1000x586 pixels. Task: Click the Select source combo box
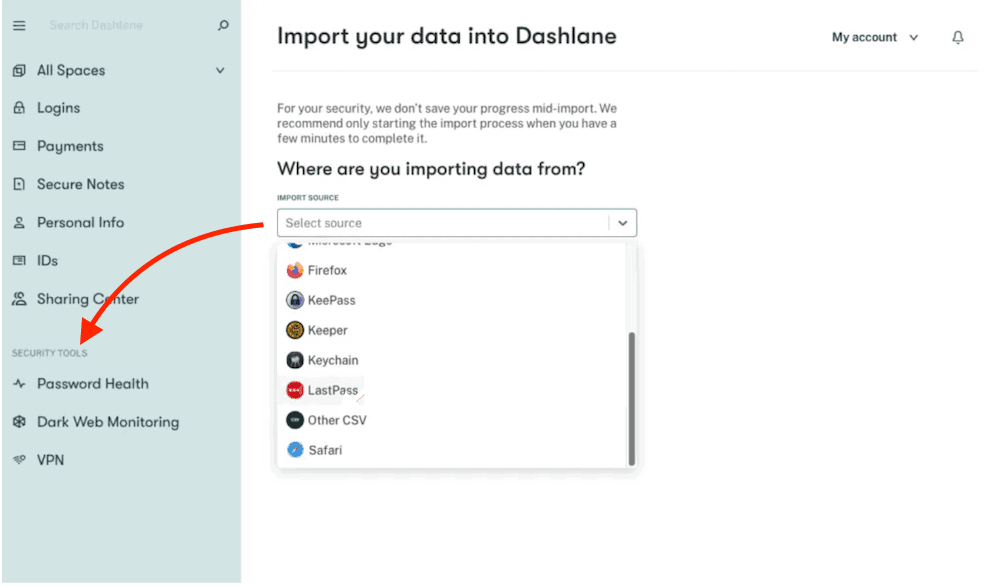coord(457,223)
